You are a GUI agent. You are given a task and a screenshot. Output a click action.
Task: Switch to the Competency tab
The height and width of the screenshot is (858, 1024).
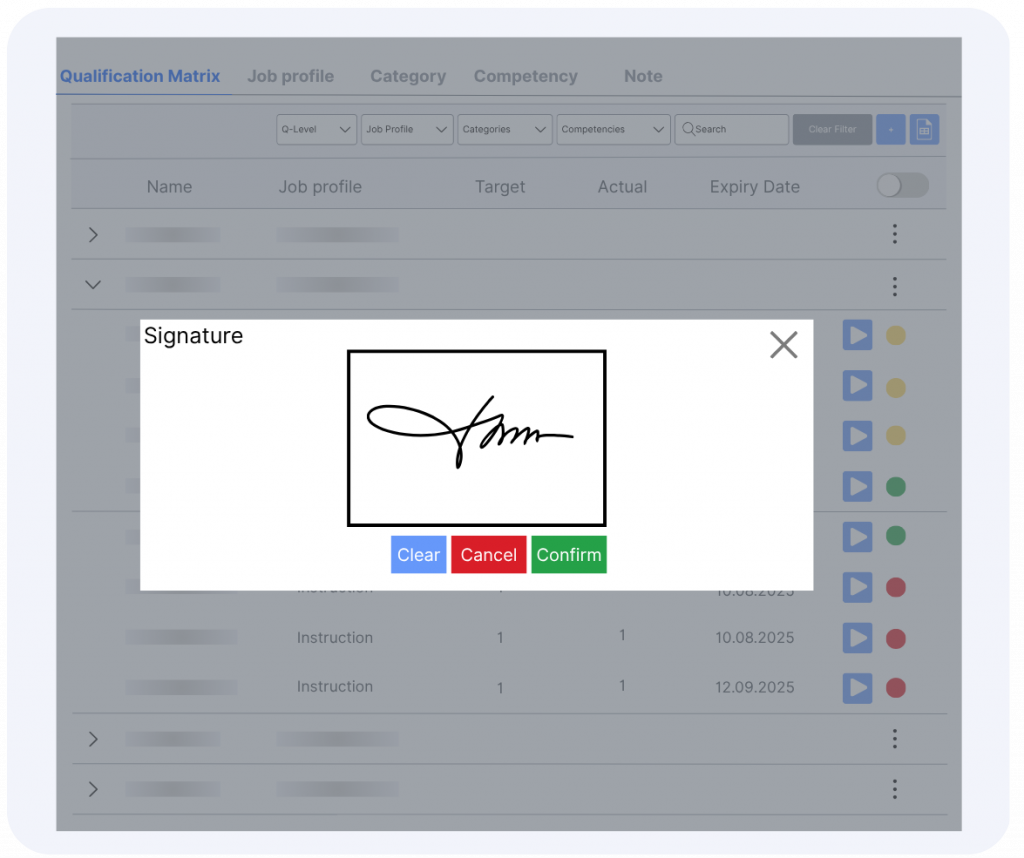click(x=525, y=76)
